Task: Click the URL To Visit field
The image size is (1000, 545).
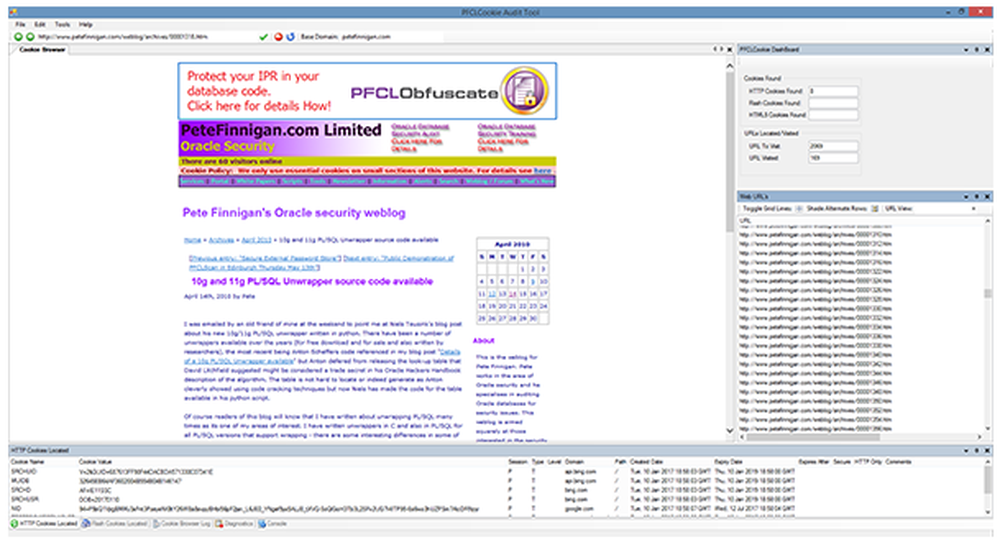Action: pyautogui.click(x=833, y=146)
